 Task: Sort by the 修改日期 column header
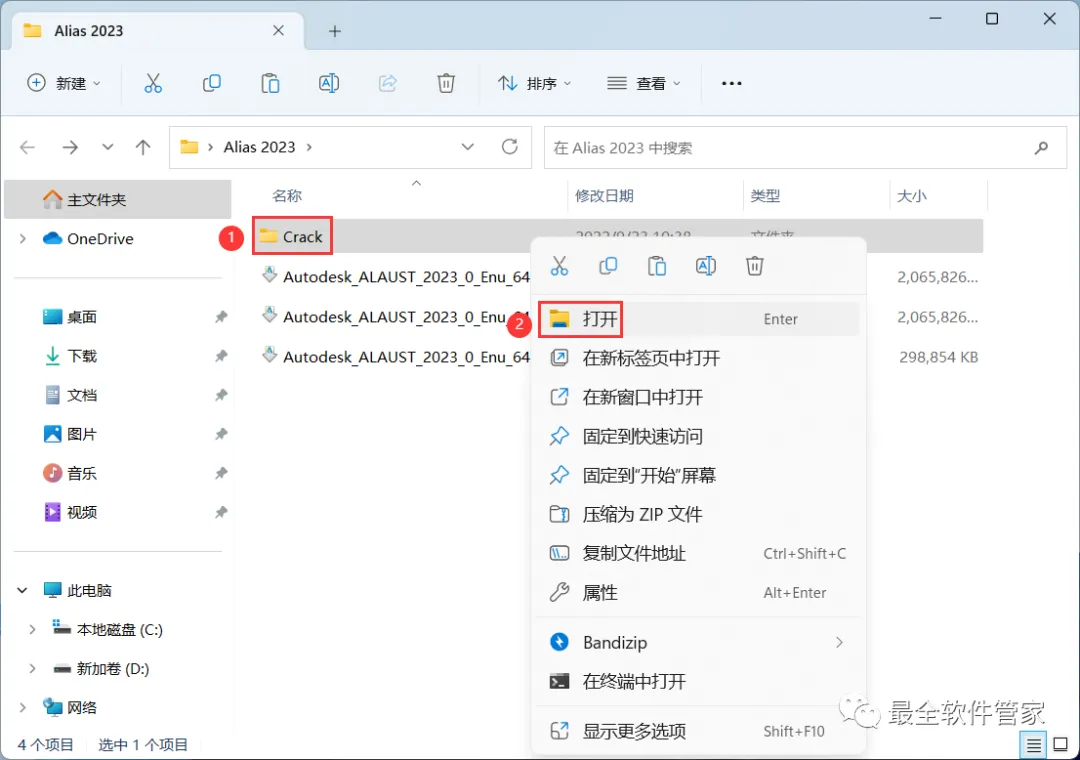pyautogui.click(x=604, y=196)
